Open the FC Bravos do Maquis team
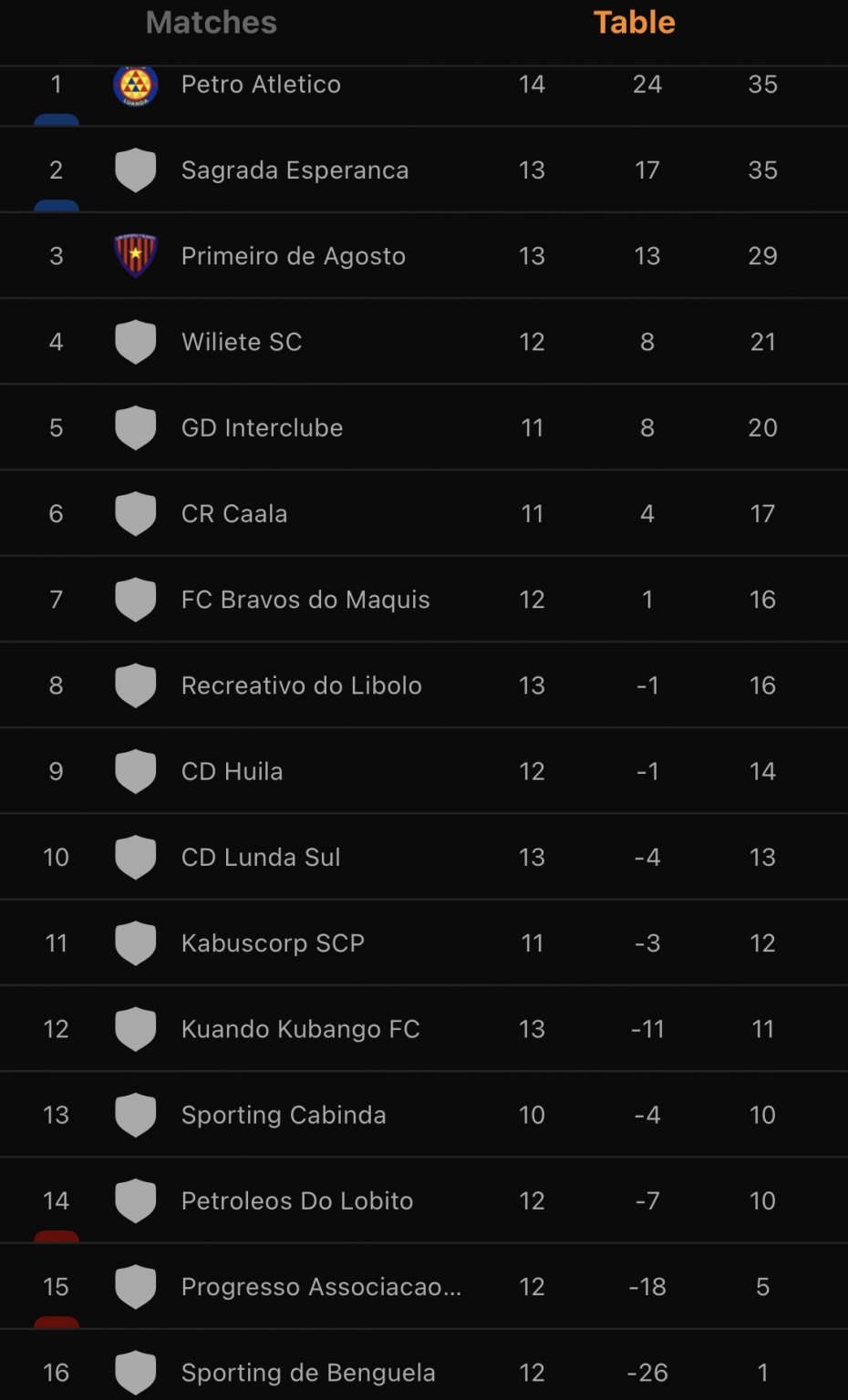 pos(305,600)
